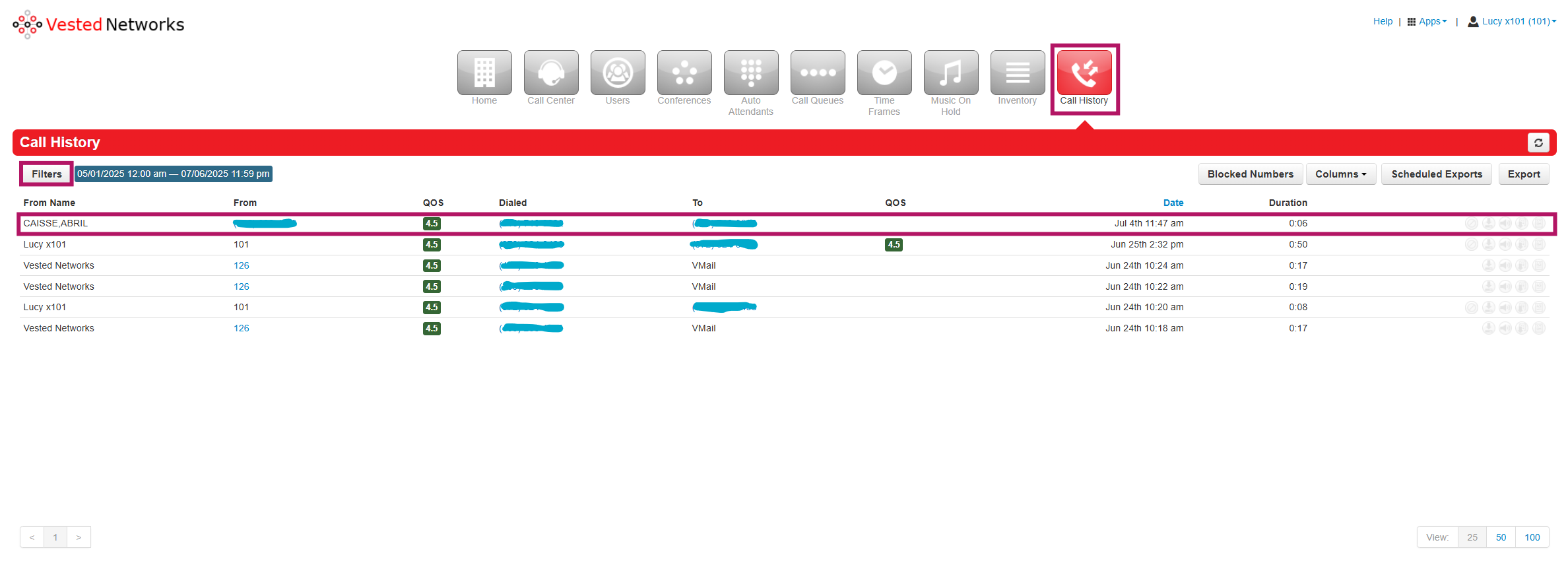Open the Inventory section
This screenshot has height=565, width=1568.
(x=1017, y=73)
